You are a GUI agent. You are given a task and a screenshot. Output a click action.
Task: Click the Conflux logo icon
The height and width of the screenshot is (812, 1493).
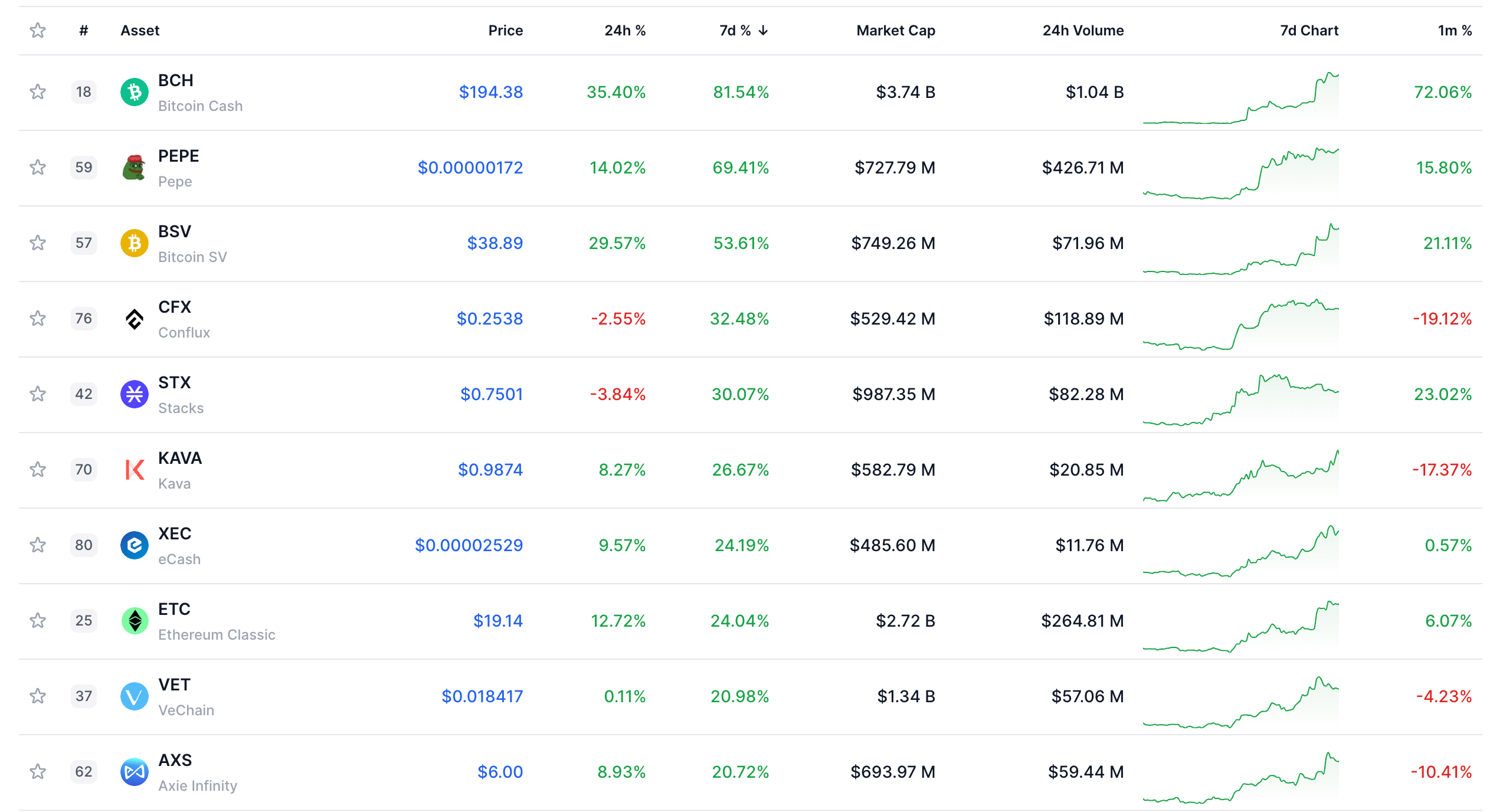(x=135, y=319)
